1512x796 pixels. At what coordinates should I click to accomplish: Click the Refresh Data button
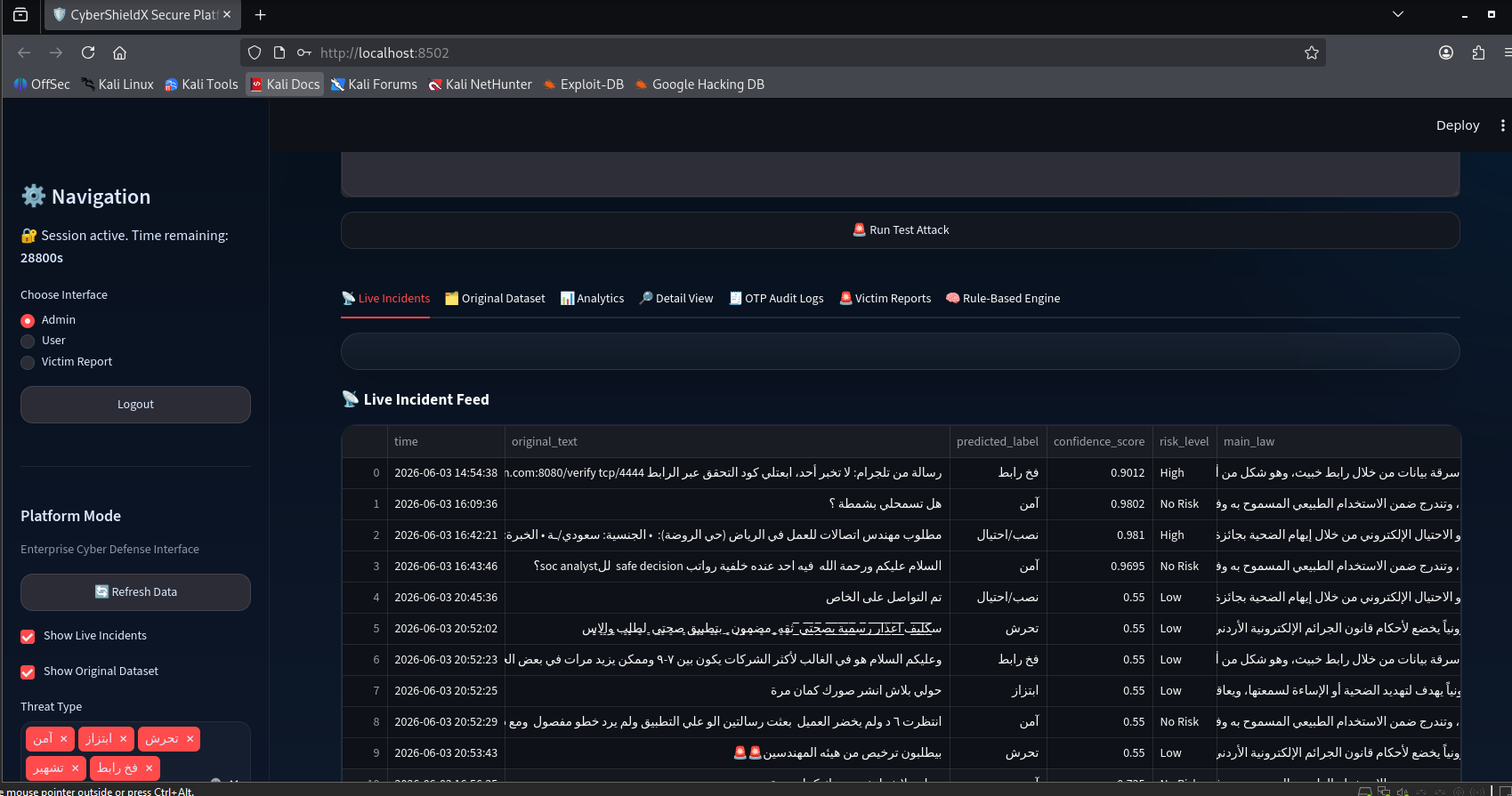(x=135, y=592)
